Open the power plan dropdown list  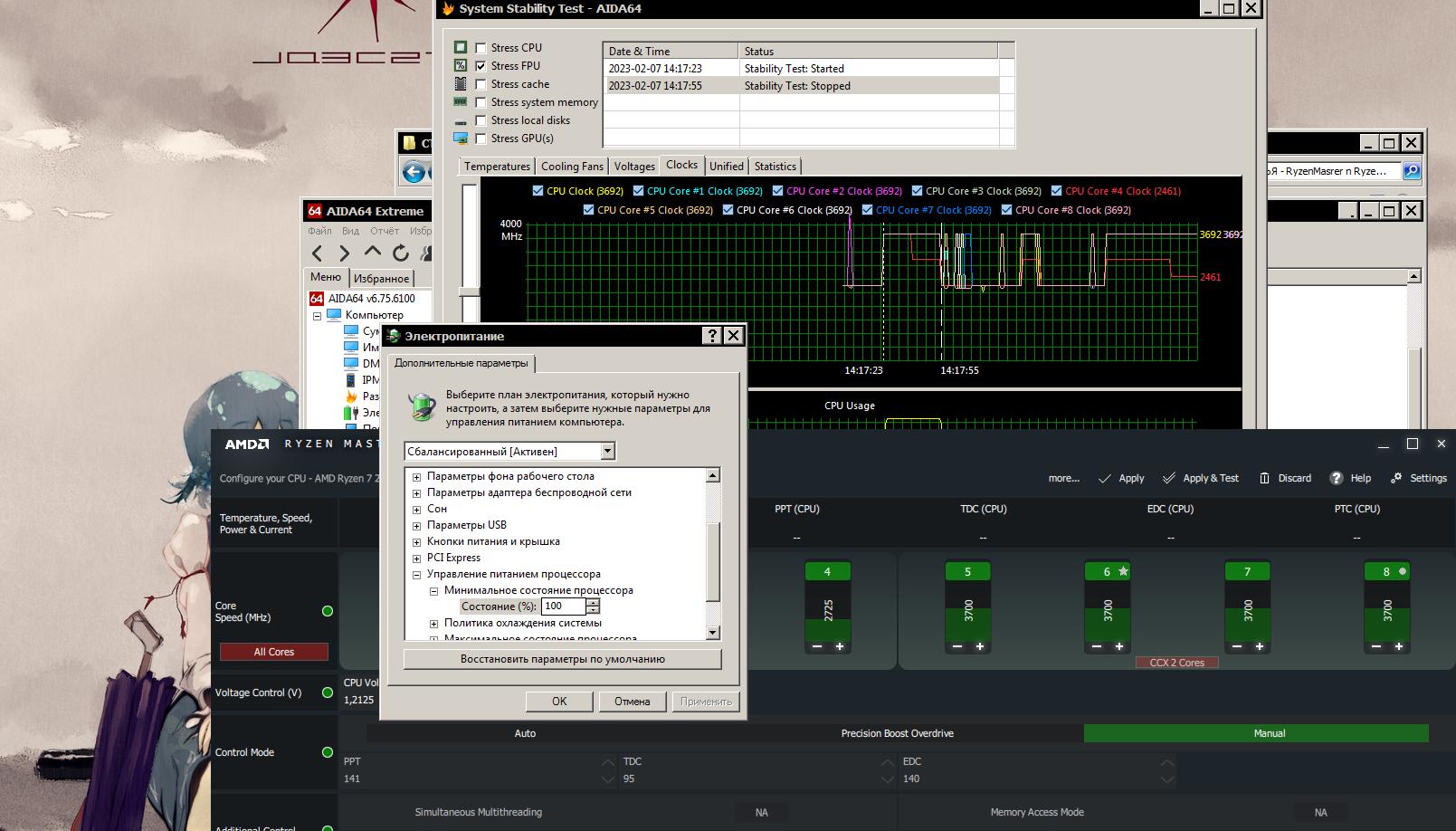pos(607,451)
